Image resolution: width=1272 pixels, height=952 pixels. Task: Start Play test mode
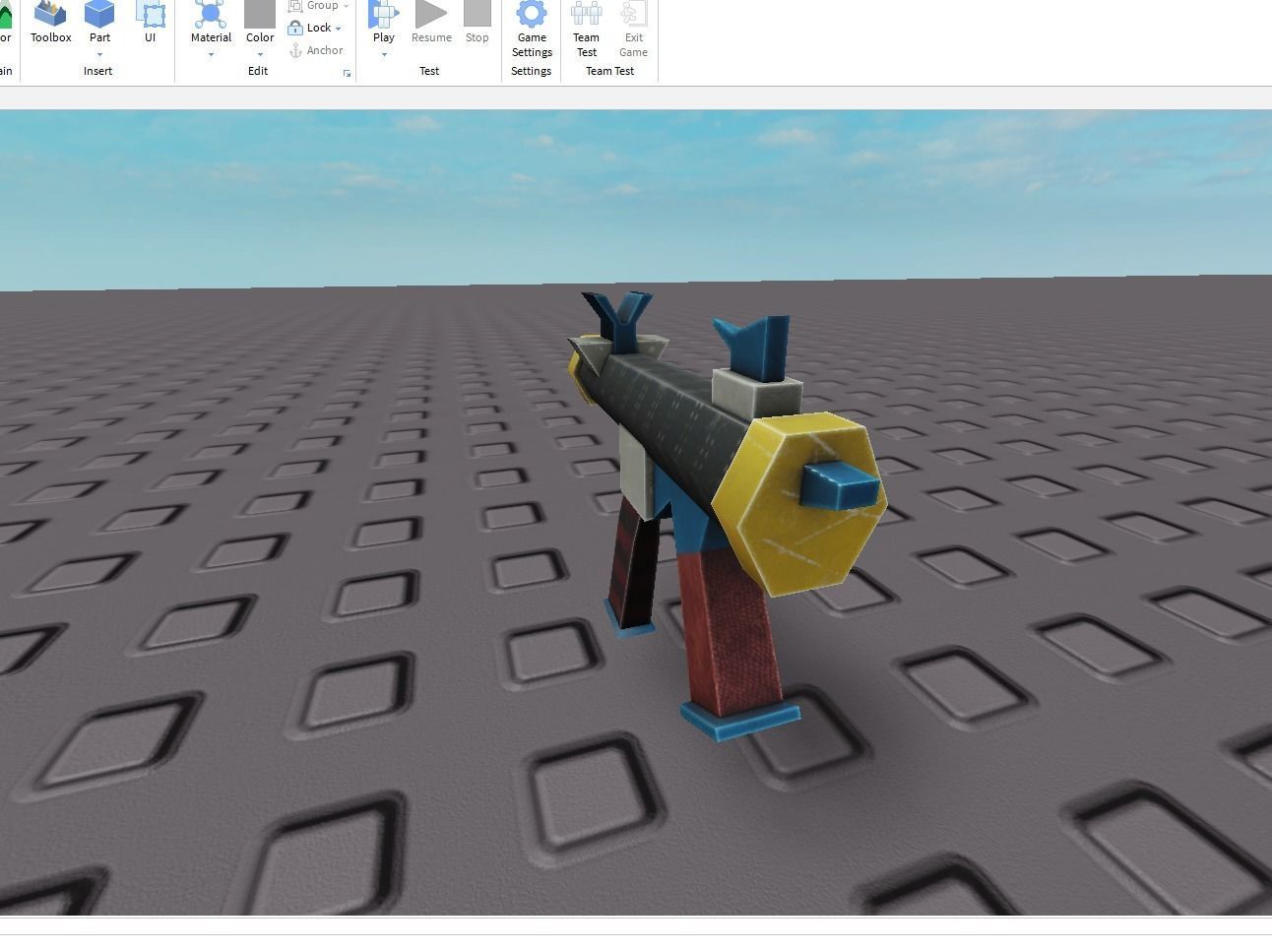pyautogui.click(x=384, y=22)
